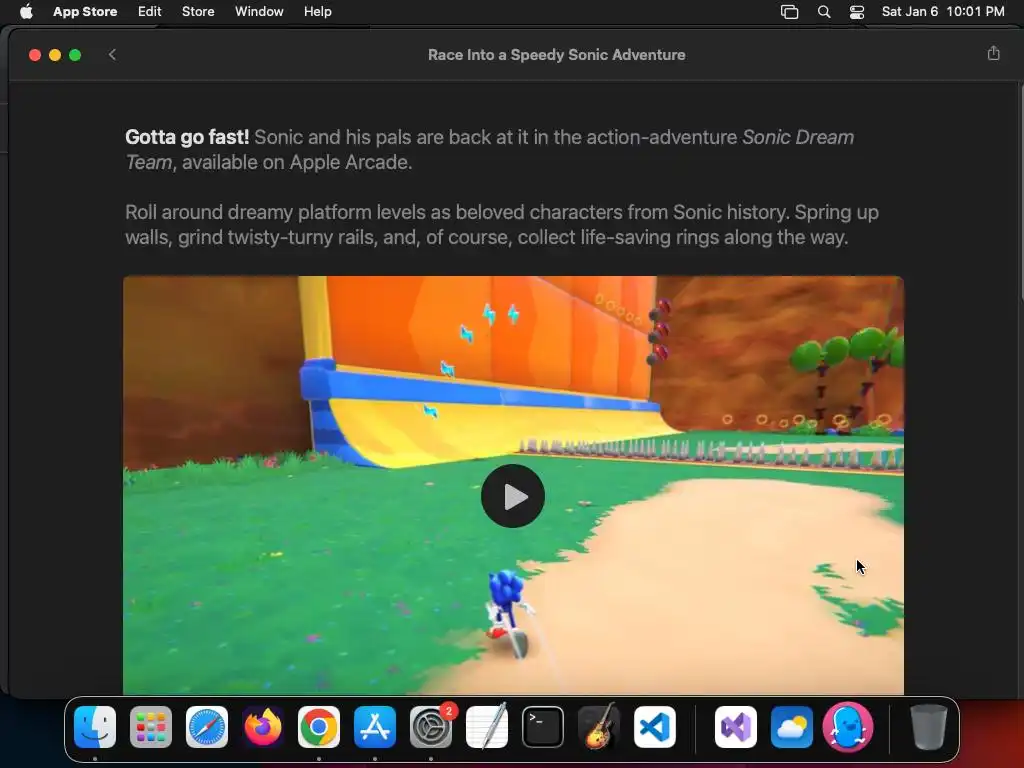Click the date and time clock
1024x768 pixels.
click(x=943, y=12)
